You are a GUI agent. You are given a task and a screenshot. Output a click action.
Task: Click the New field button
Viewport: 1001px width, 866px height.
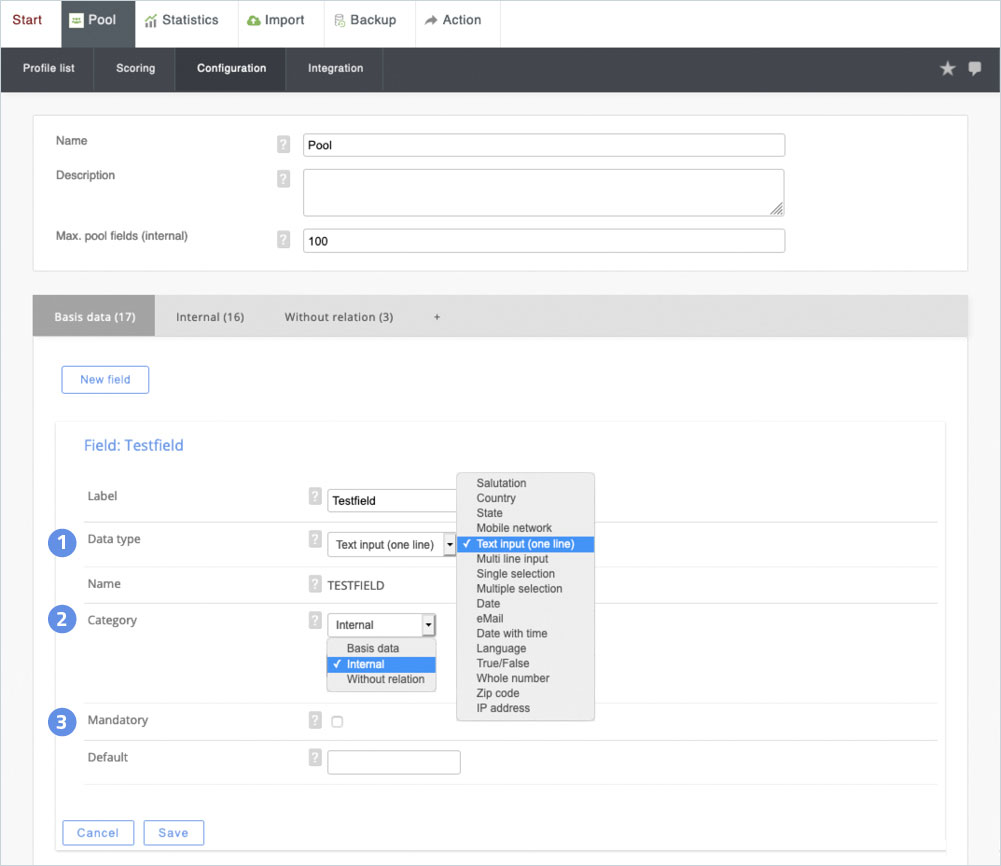click(x=105, y=380)
